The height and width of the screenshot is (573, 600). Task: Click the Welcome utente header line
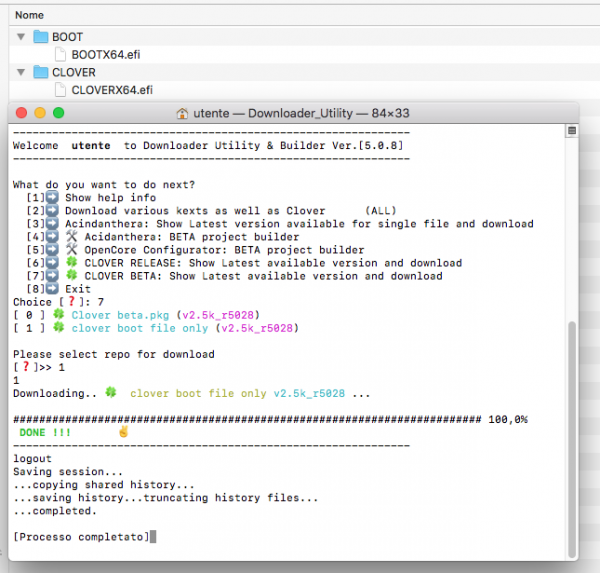[208, 146]
